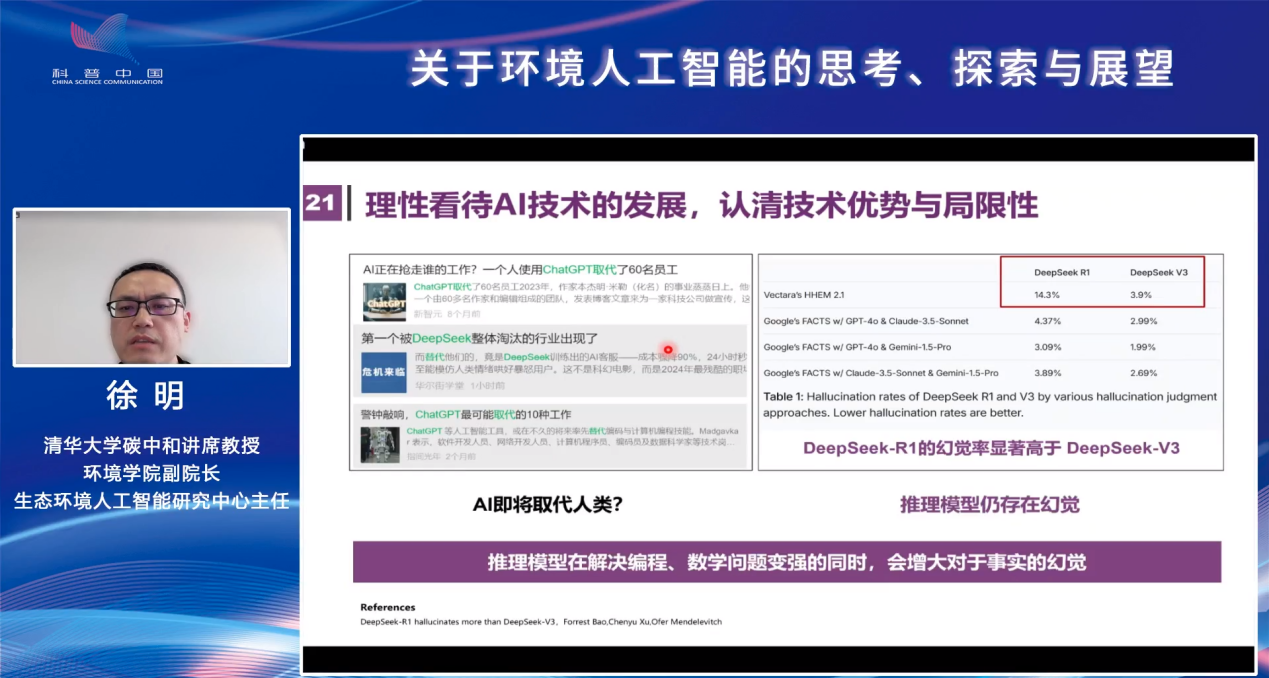Click the 2.69% table cell

click(1144, 373)
